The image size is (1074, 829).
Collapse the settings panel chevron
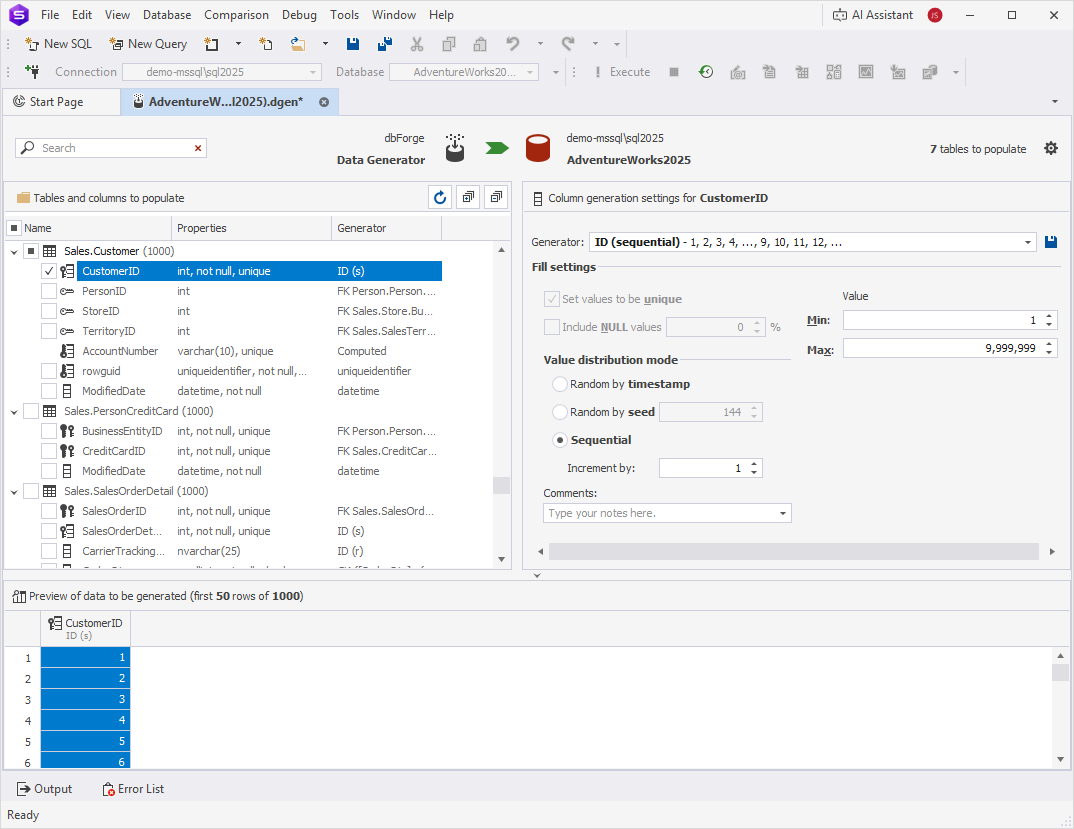[537, 576]
